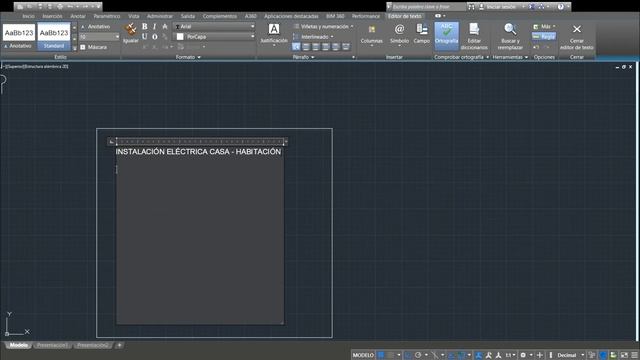Image resolution: width=640 pixels, height=360 pixels.
Task: Click the MODELO status bar button
Action: [x=363, y=355]
